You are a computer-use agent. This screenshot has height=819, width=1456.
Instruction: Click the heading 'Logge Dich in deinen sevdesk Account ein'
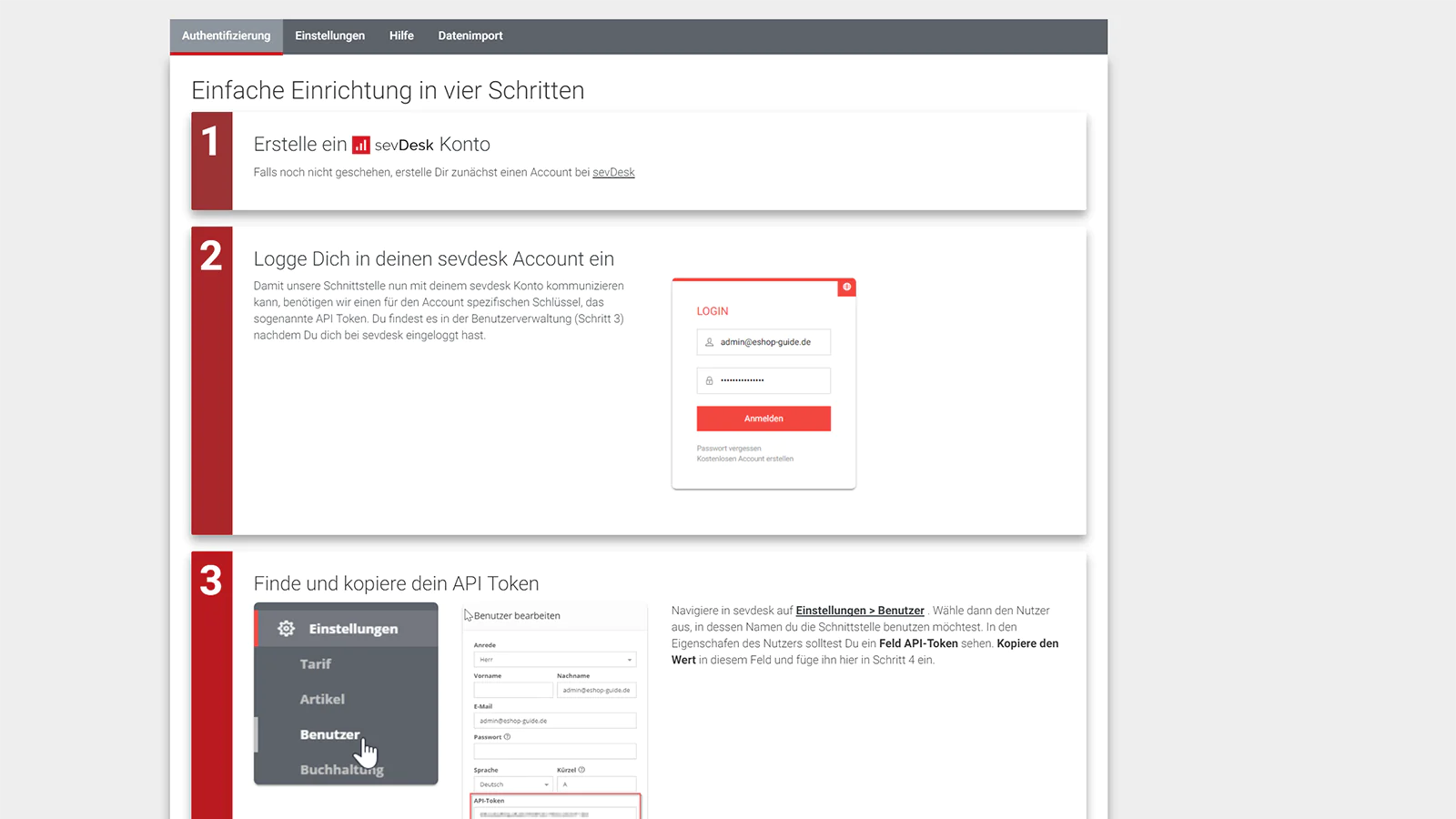[434, 259]
